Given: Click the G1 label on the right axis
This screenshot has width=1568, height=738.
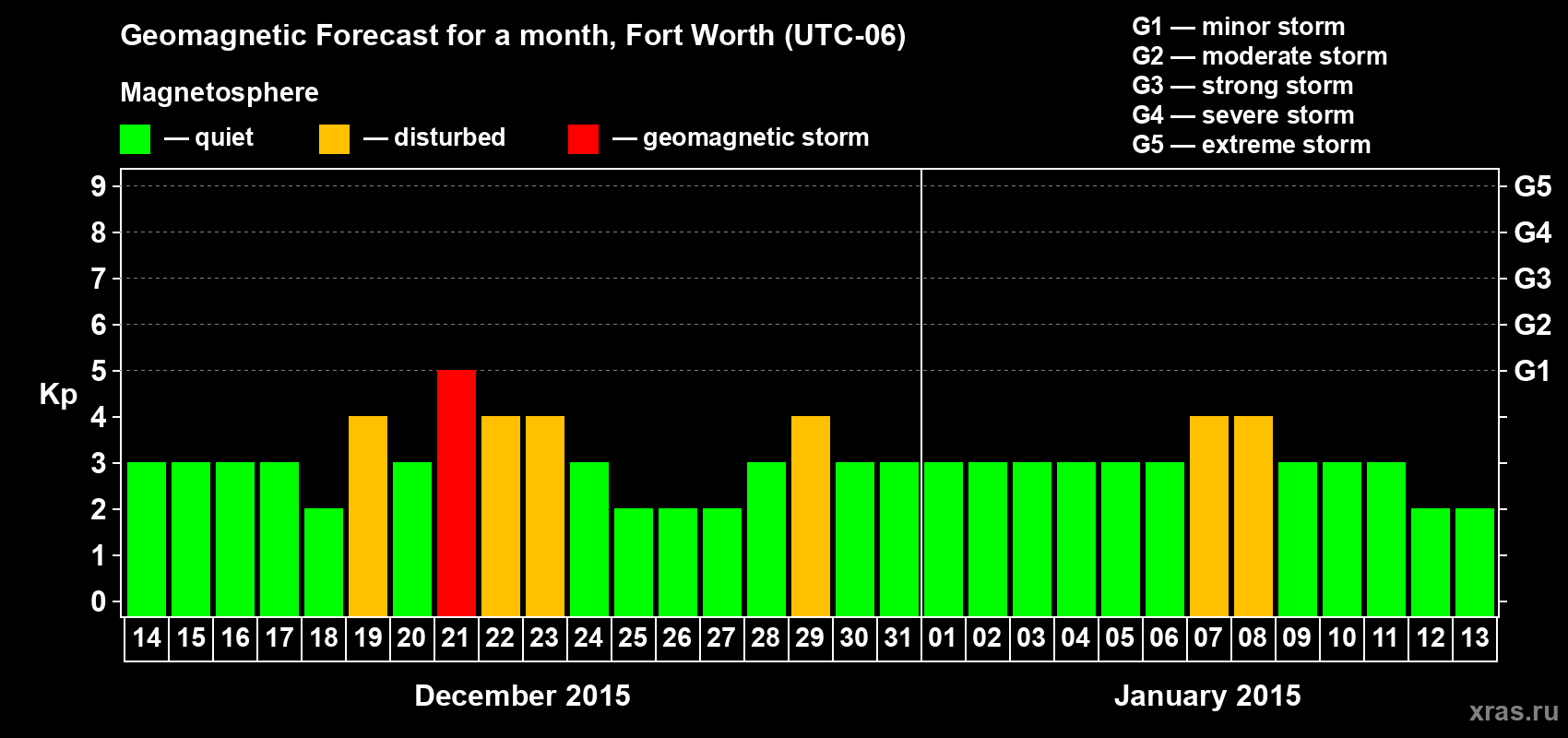Looking at the screenshot, I should tap(1533, 371).
